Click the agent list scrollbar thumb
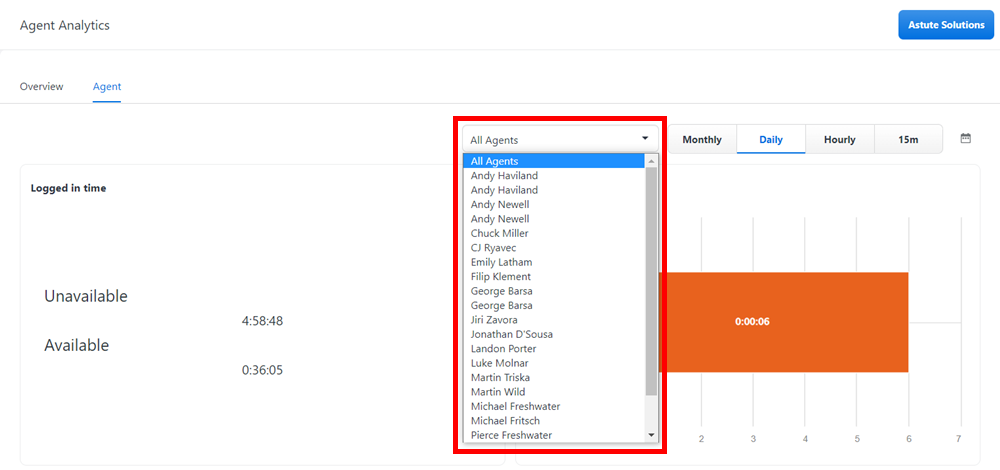The image size is (1000, 470). [x=652, y=280]
